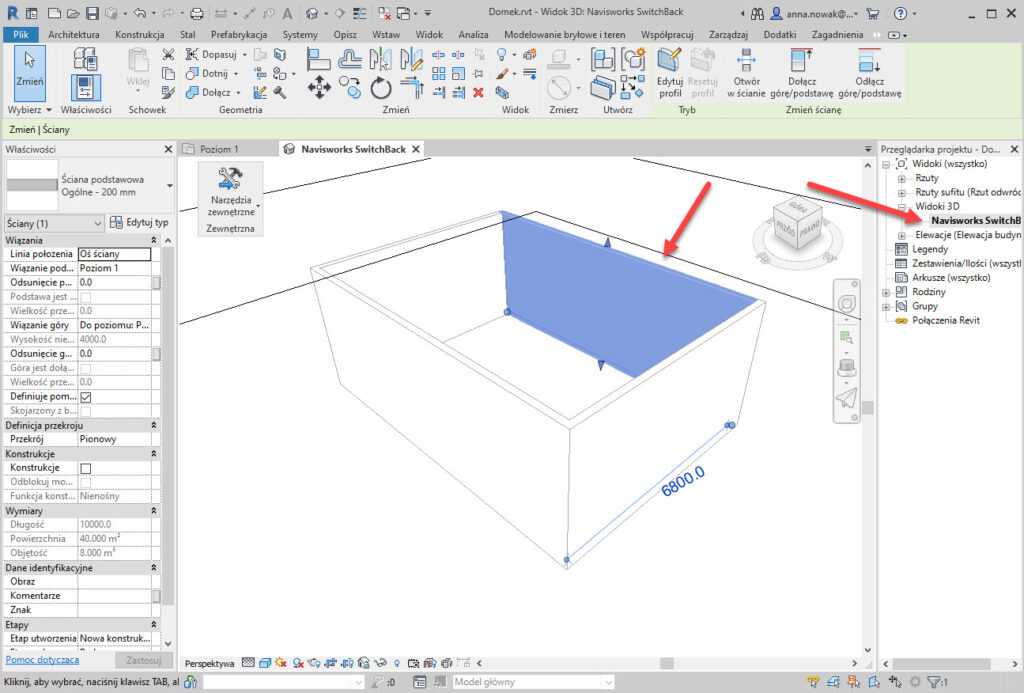Viewport: 1024px width, 693px height.
Task: Click the sunglasses temporary hide/isolate icon
Action: [x=380, y=662]
